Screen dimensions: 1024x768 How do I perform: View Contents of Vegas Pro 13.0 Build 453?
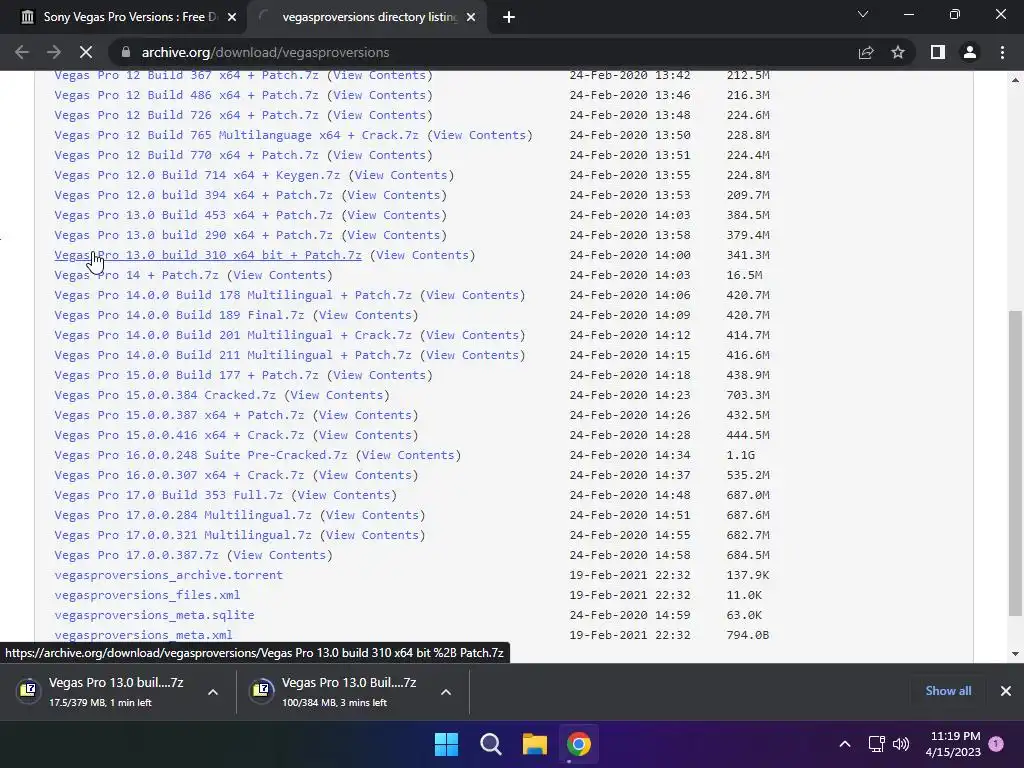[394, 215]
